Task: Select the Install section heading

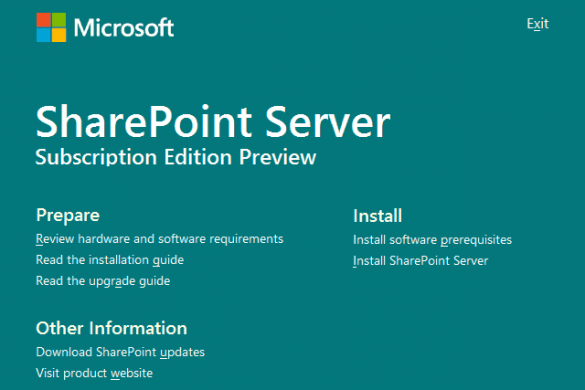Action: tap(378, 216)
